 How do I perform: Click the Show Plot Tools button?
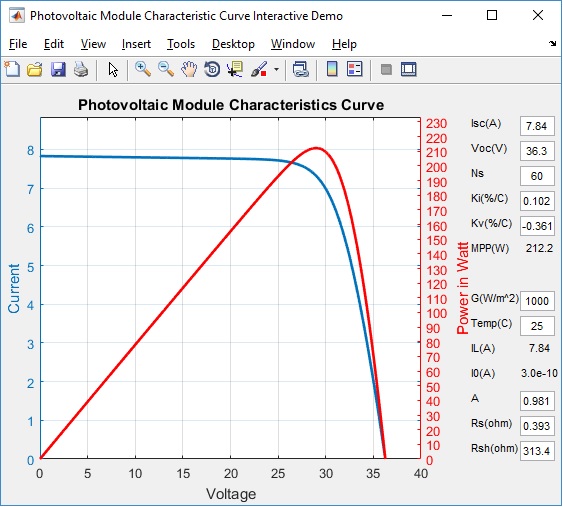pos(409,69)
